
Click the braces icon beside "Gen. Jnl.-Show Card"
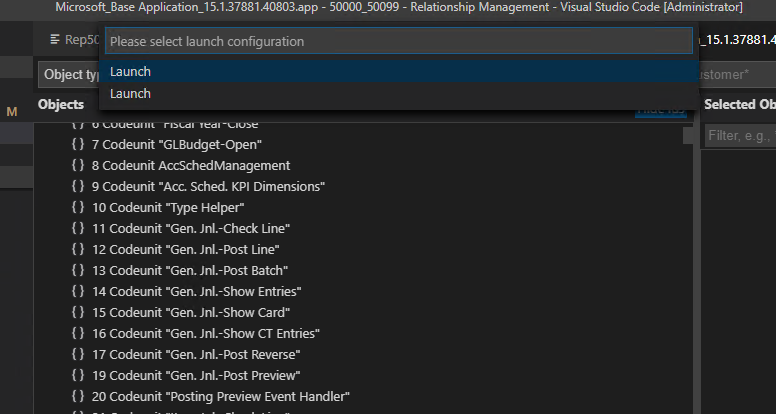tap(78, 313)
